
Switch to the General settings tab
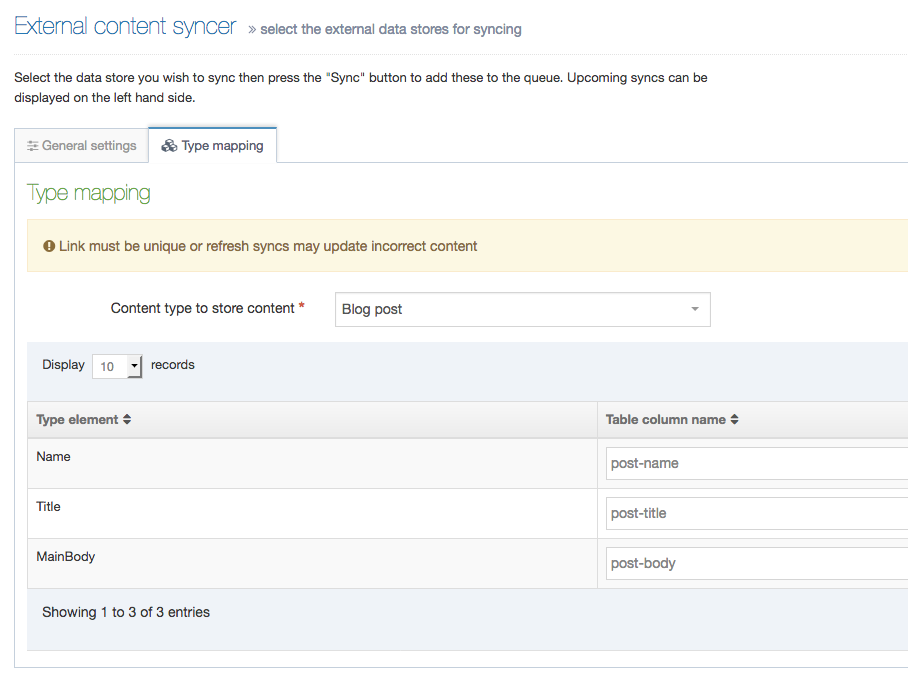(x=82, y=146)
